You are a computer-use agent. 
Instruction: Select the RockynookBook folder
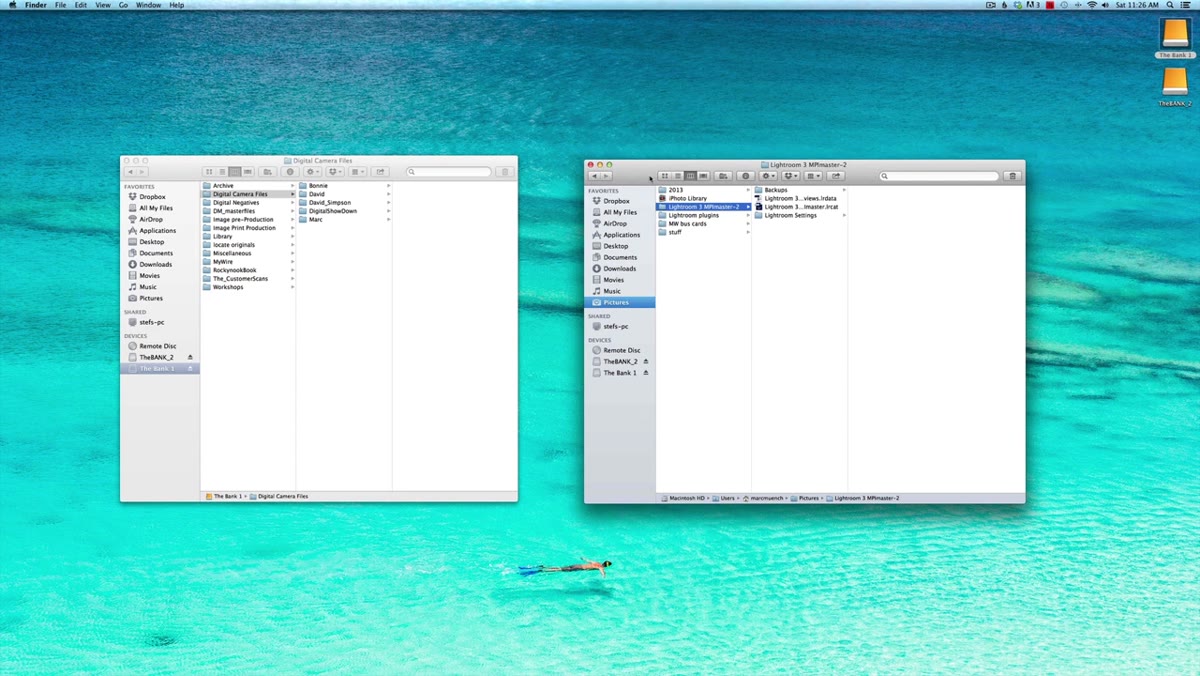click(x=234, y=270)
